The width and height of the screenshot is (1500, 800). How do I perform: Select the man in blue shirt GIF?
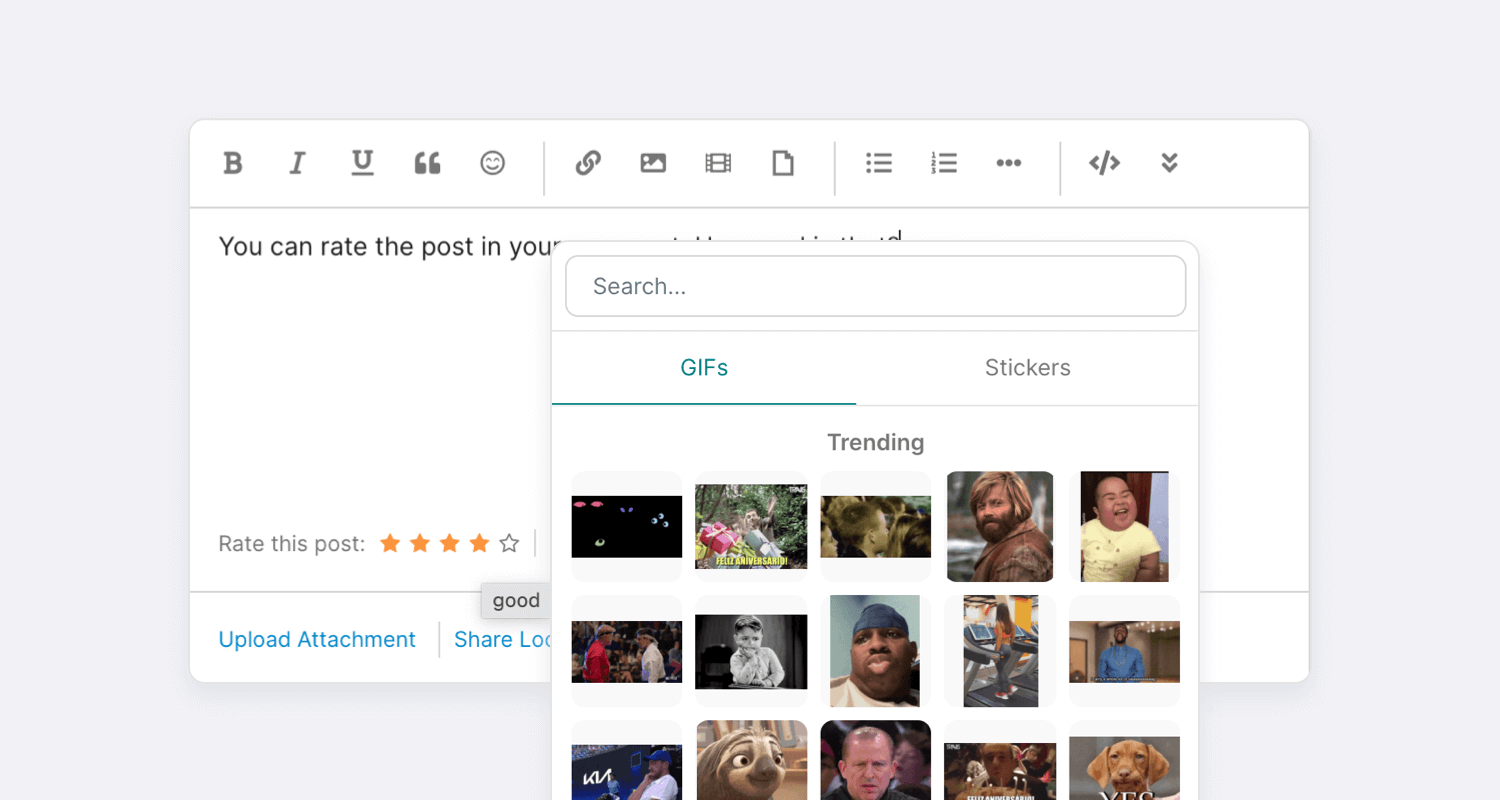(1125, 651)
